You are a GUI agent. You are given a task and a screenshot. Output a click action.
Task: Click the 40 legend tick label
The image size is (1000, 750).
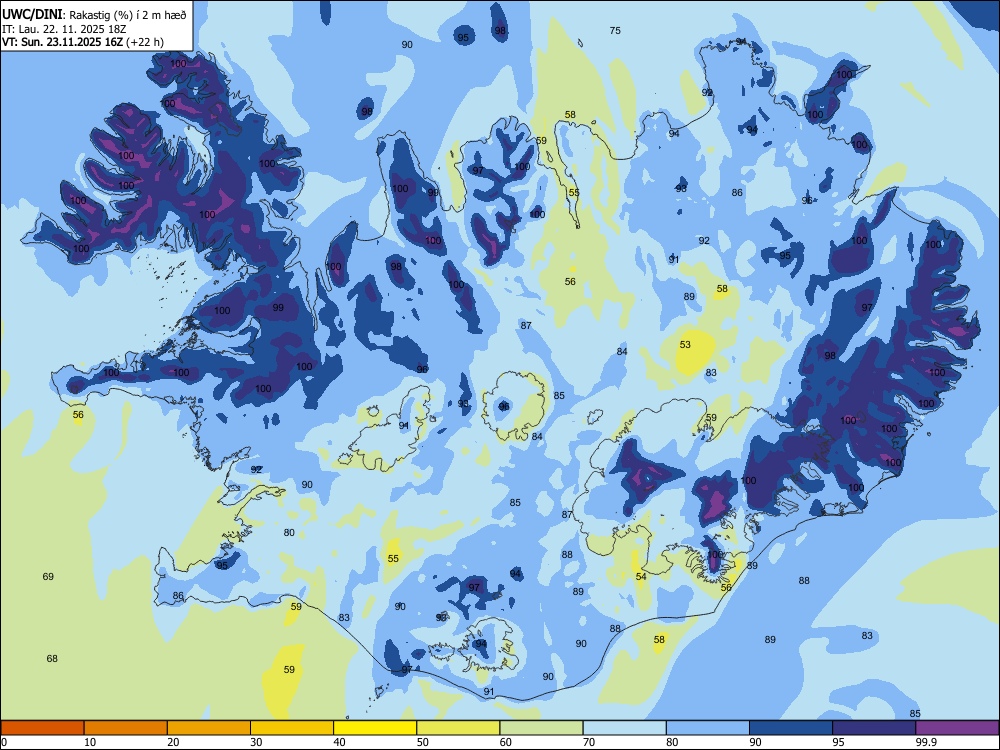(339, 742)
